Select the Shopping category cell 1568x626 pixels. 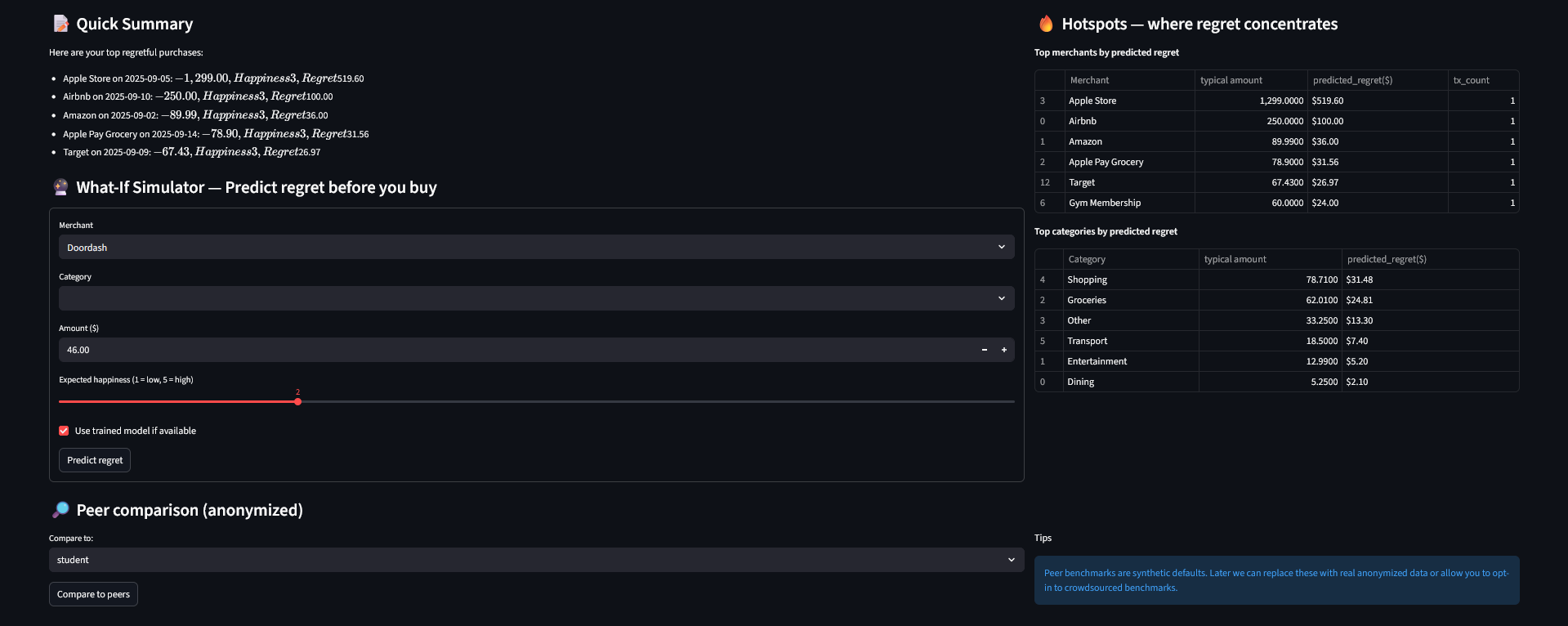tap(1131, 279)
